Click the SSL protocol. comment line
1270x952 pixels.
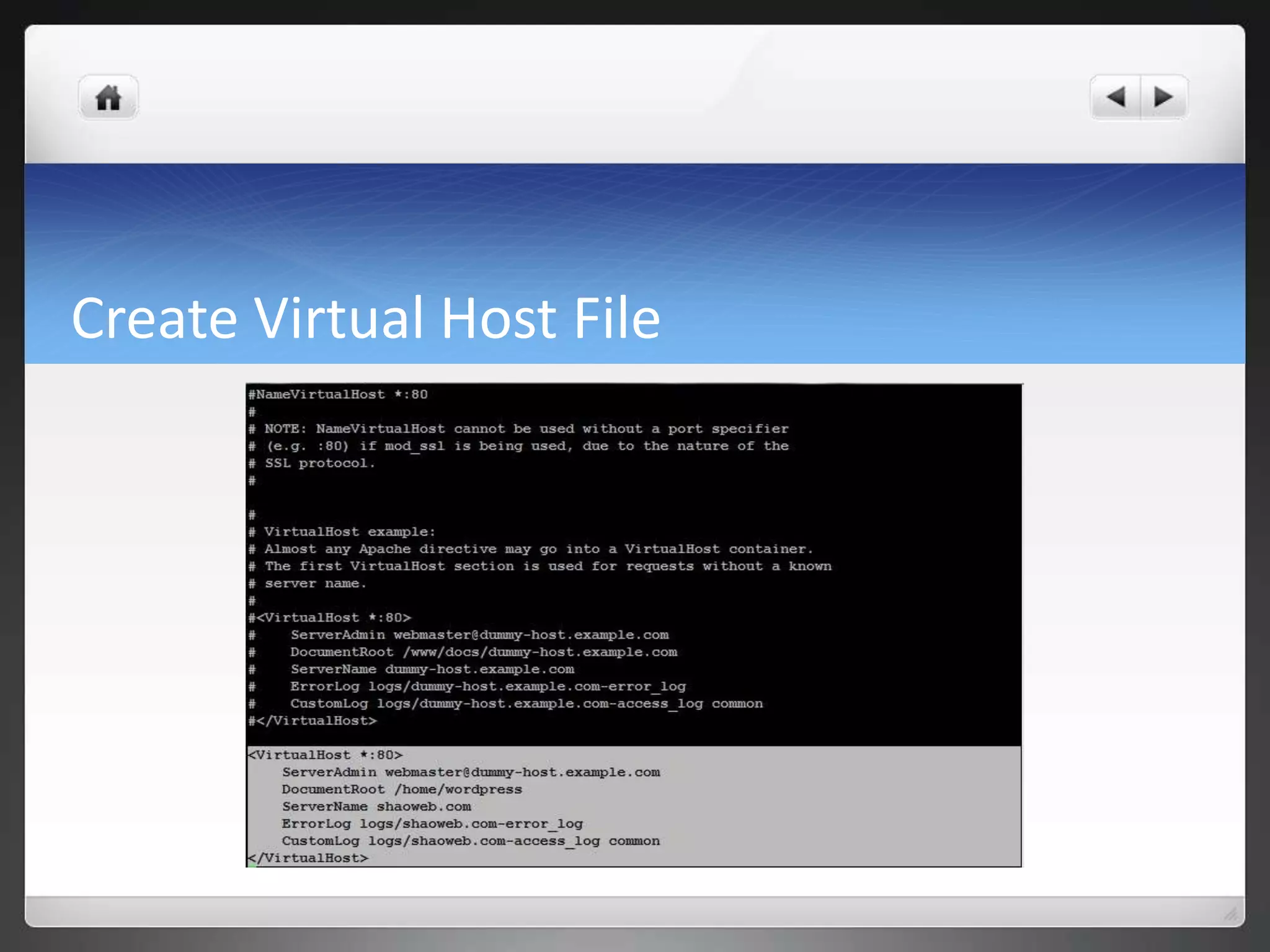(312, 463)
